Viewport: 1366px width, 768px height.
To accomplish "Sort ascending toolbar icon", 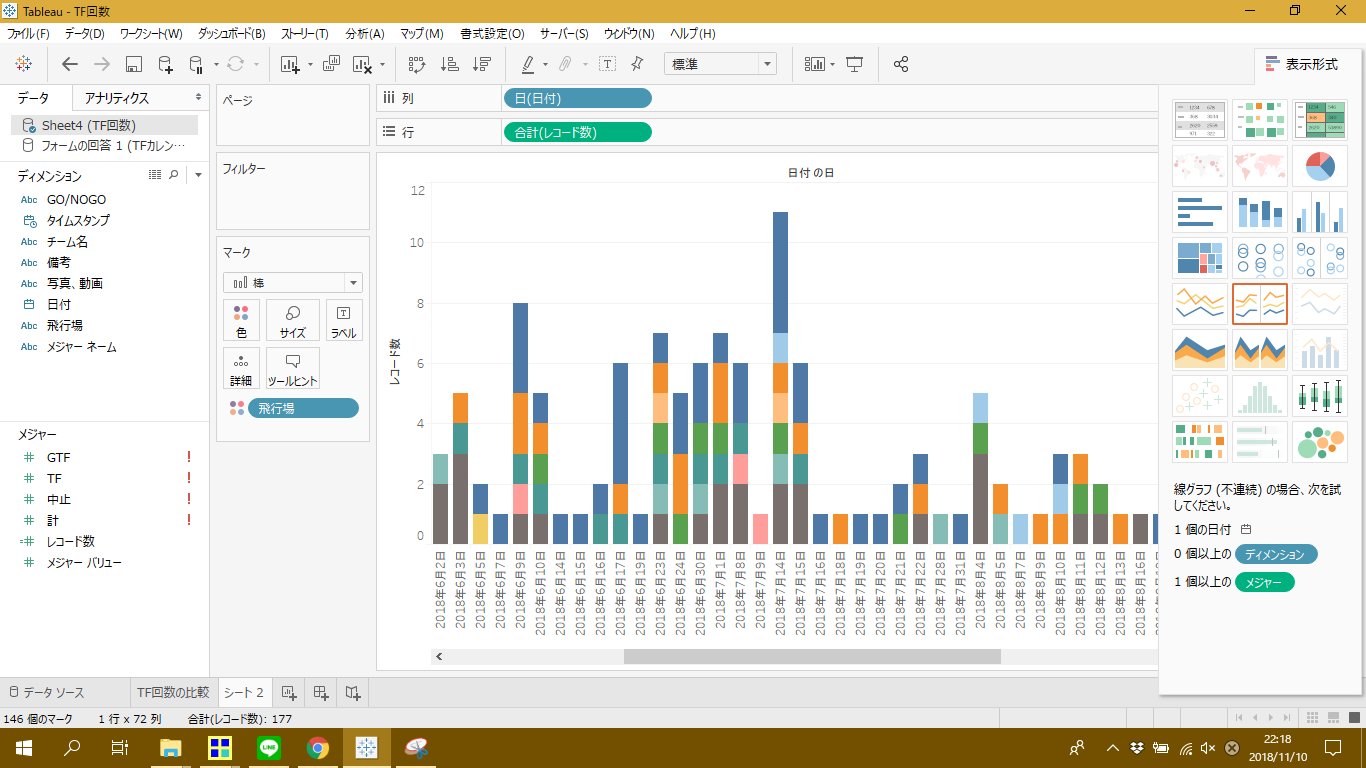I will [449, 64].
